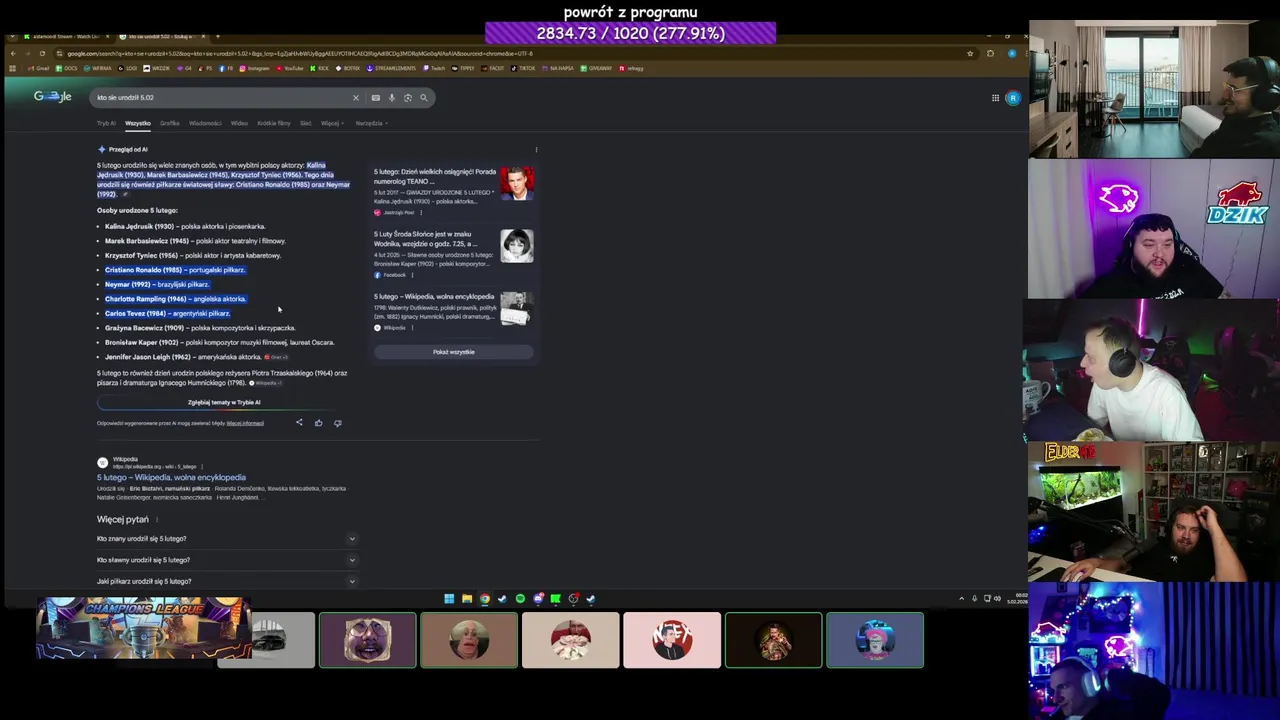1280x720 pixels.
Task: Expand 'Jaki piłkarz urodził się 5 lutego?'
Action: click(x=226, y=580)
